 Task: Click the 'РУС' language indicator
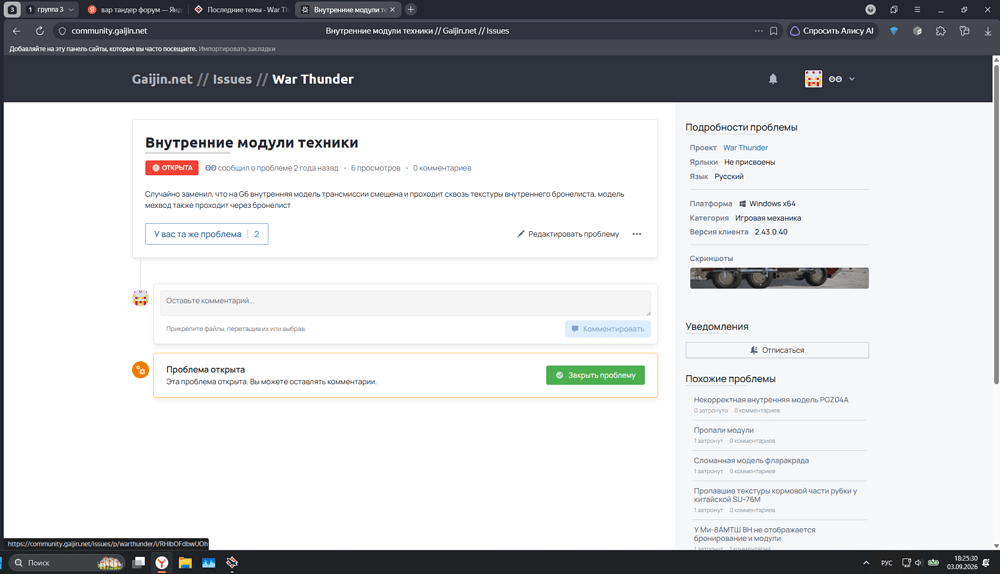886,563
